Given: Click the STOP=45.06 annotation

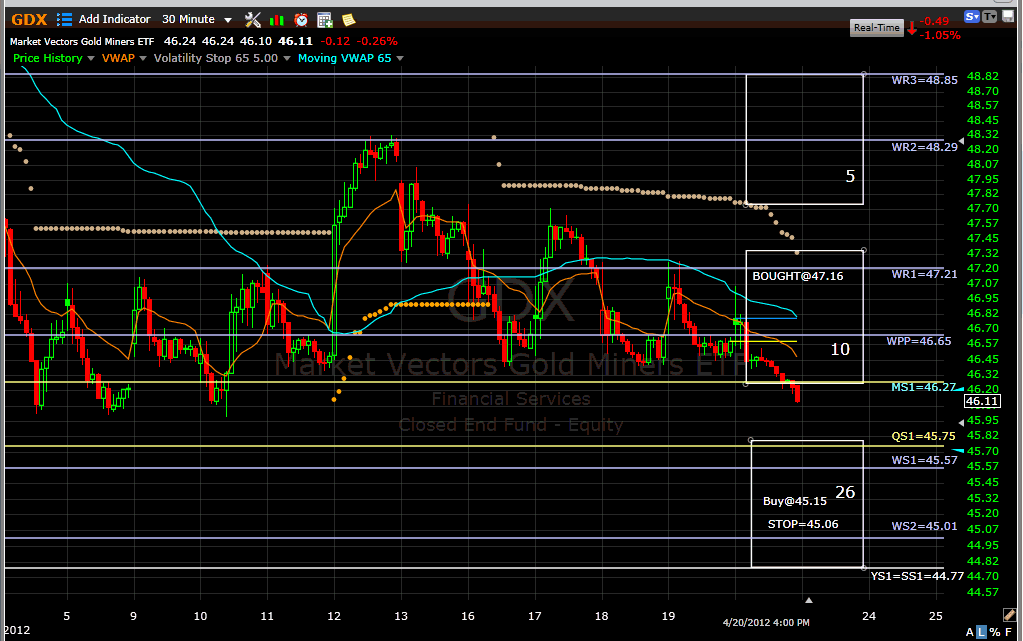Looking at the screenshot, I should [x=803, y=524].
